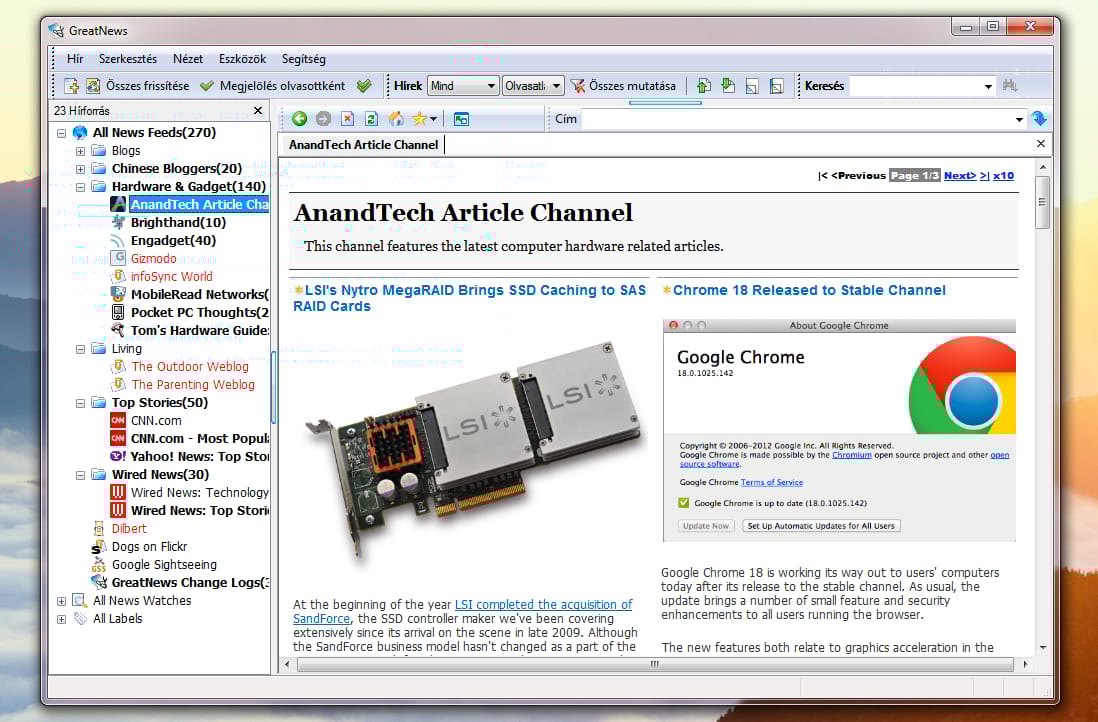Open Chrome 18 Released article headline
The height and width of the screenshot is (722, 1098).
click(809, 290)
